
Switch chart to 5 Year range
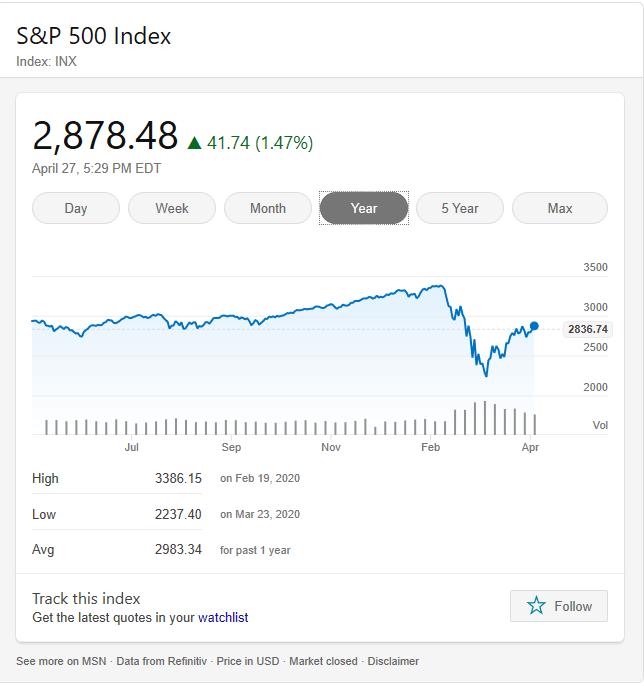[x=460, y=208]
